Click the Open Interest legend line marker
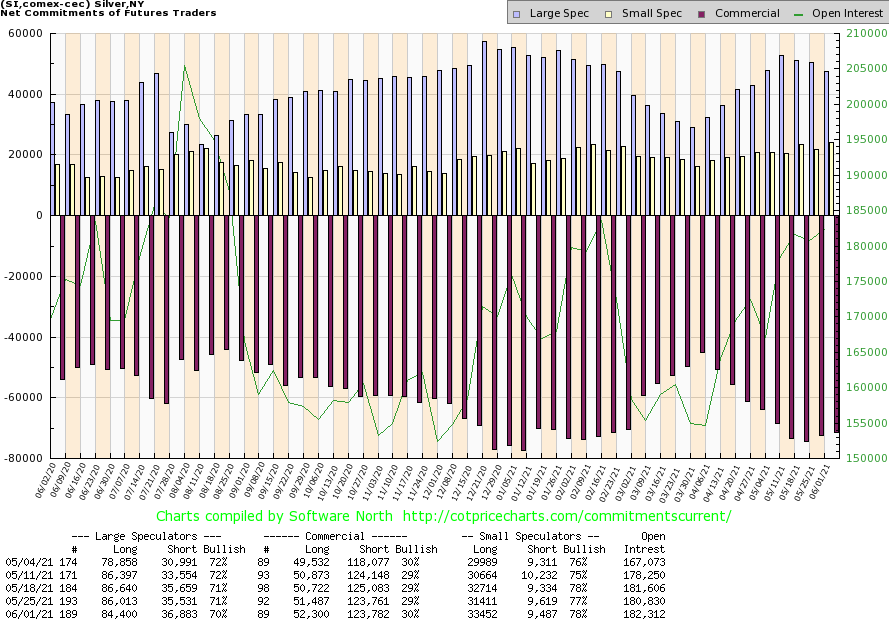The height and width of the screenshot is (620, 889). click(797, 13)
